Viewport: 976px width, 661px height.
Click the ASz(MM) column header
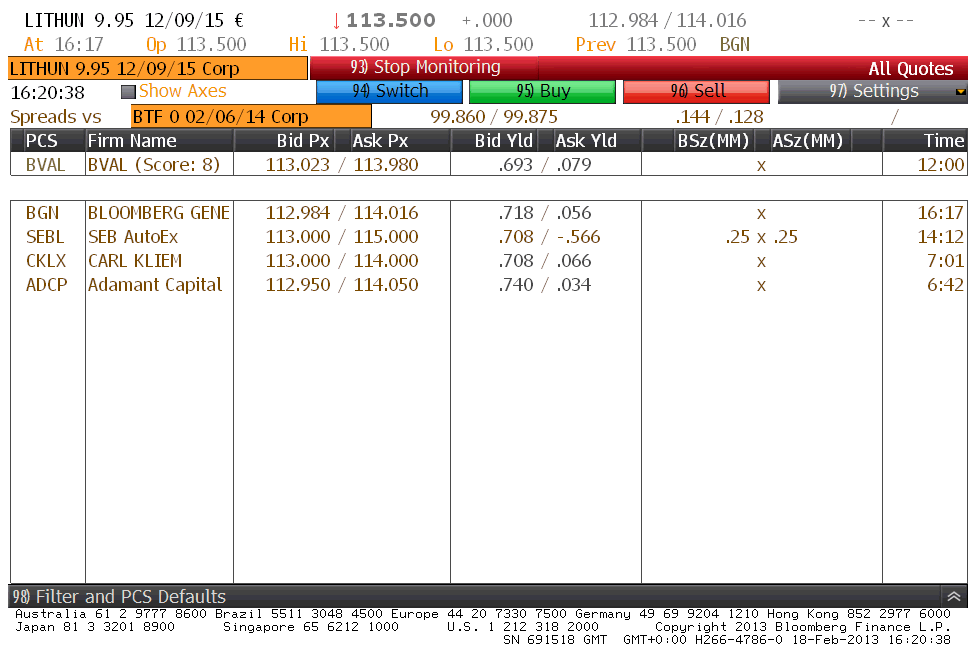coord(807,141)
